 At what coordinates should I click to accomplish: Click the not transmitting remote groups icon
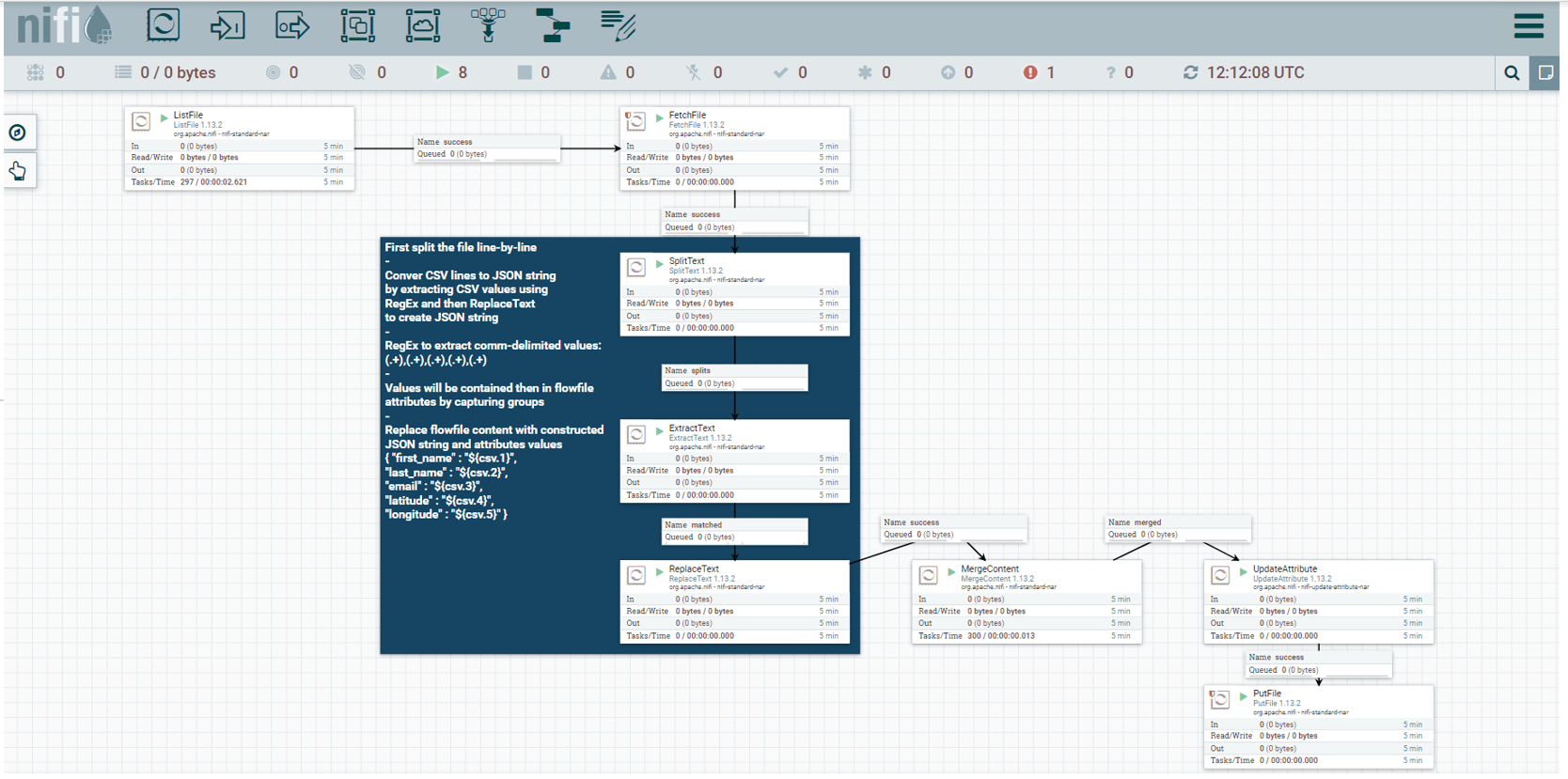point(357,72)
